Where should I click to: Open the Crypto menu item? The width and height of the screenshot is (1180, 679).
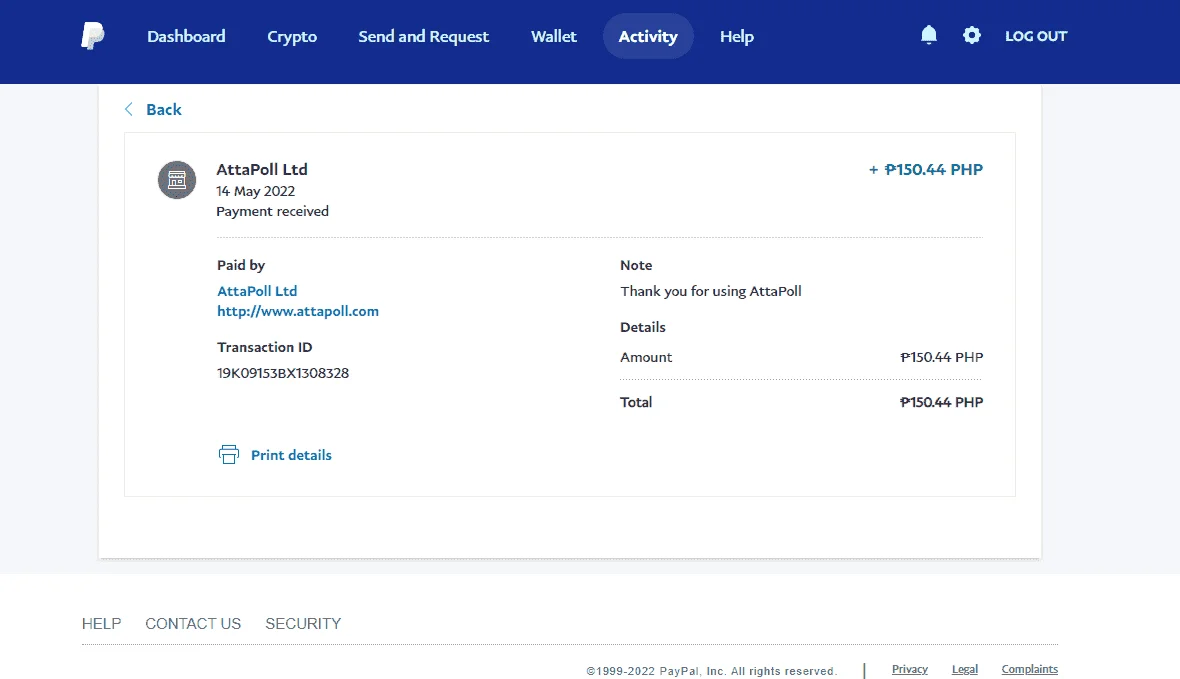click(292, 36)
